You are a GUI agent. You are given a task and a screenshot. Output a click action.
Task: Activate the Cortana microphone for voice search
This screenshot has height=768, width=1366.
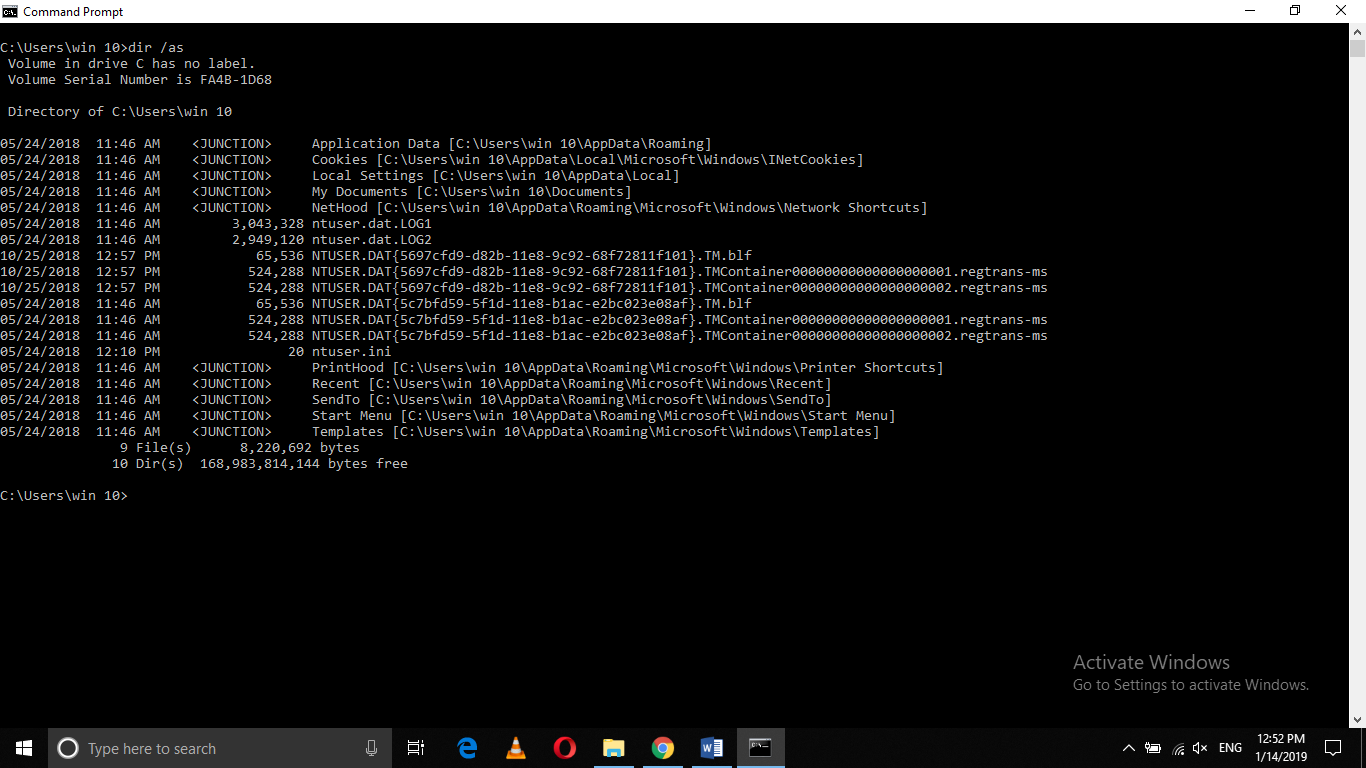(x=371, y=747)
